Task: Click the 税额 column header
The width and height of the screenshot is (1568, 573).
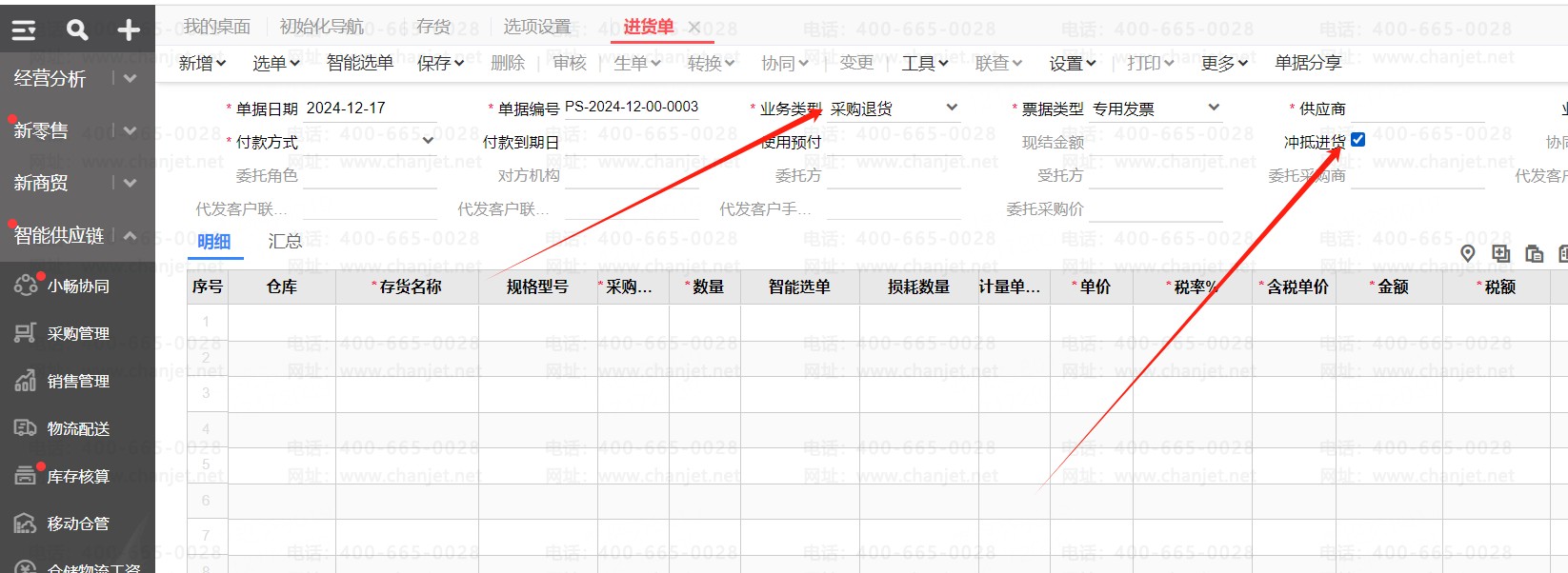Action: [1498, 286]
